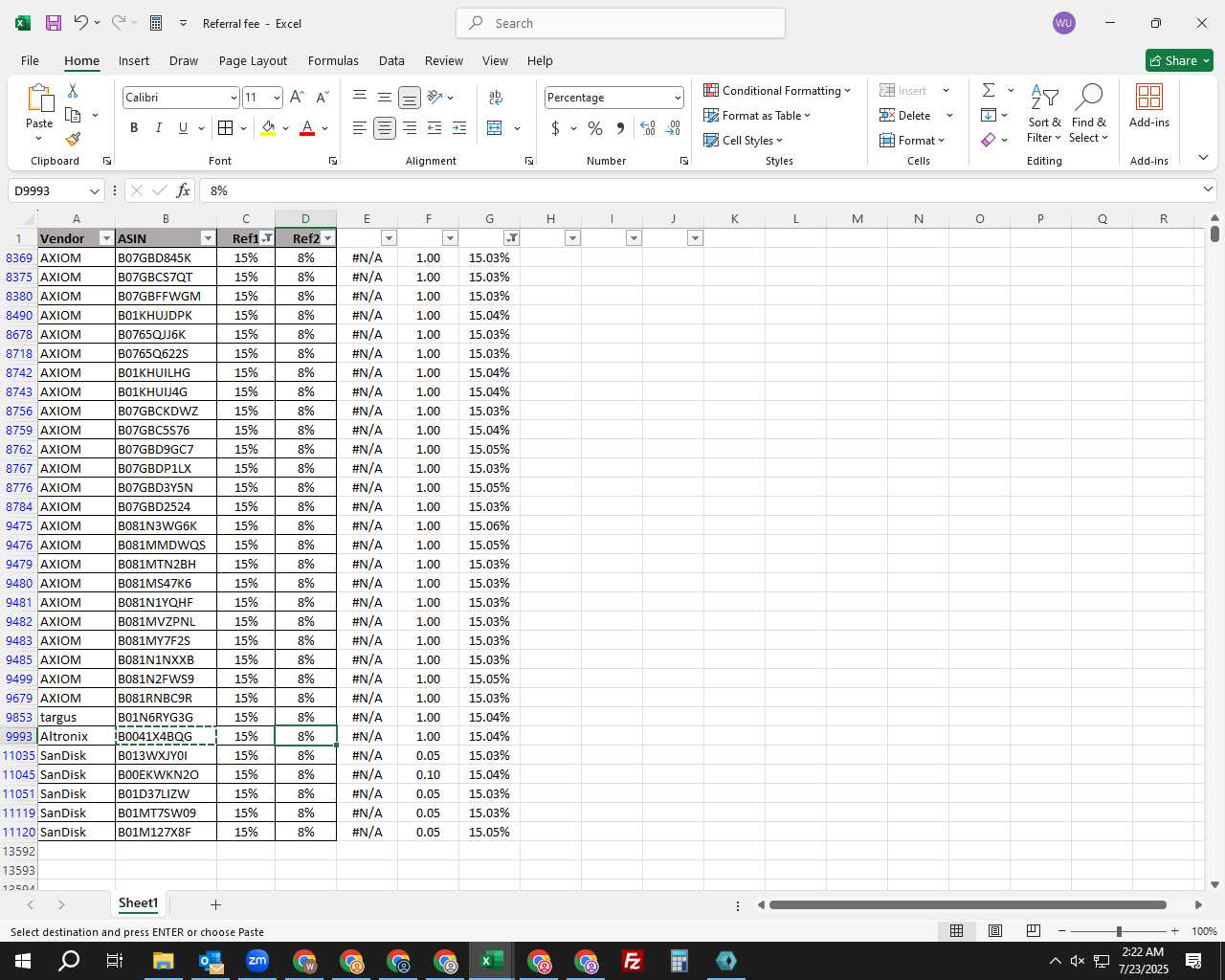This screenshot has height=980, width=1225.
Task: Click the Insert Function fx icon
Action: (x=183, y=190)
